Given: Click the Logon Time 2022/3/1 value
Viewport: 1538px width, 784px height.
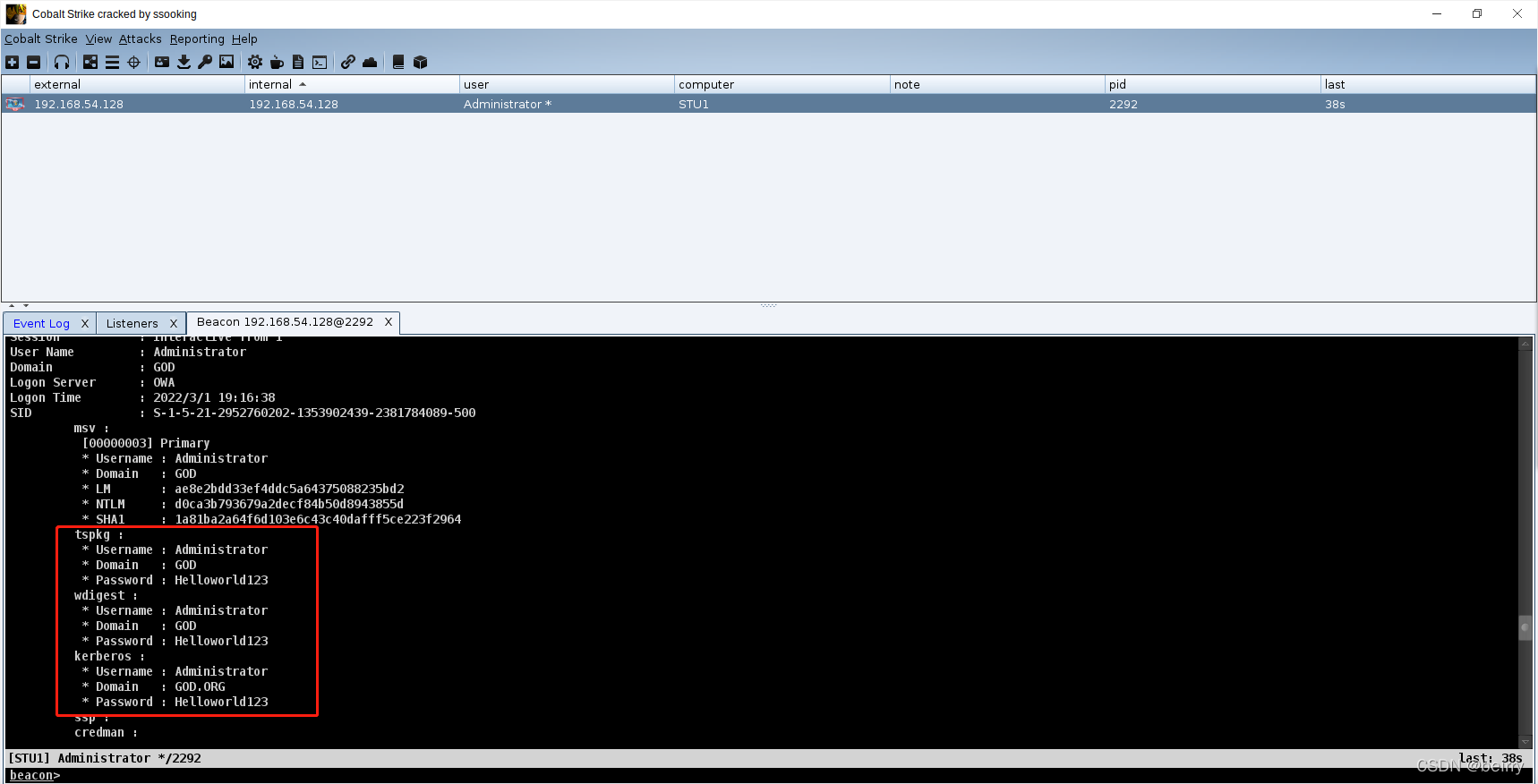Looking at the screenshot, I should pyautogui.click(x=214, y=397).
